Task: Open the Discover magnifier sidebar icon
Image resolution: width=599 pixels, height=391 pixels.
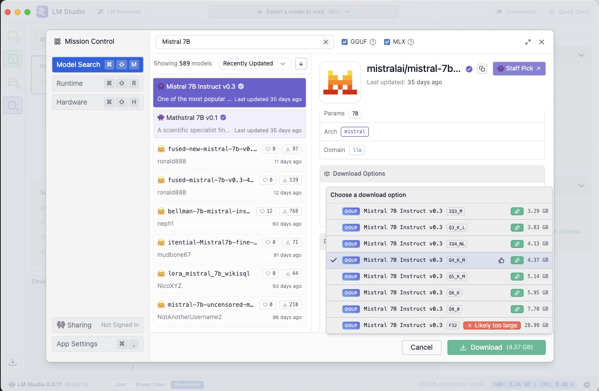Action: 13,105
